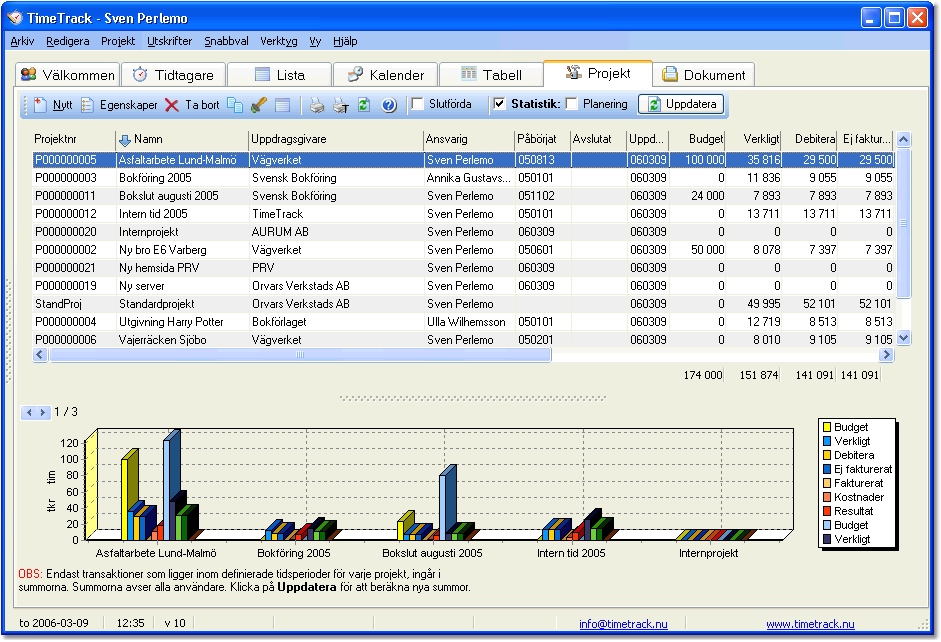Open the www.timetrack.nu website link
941x642 pixels.
(x=810, y=624)
